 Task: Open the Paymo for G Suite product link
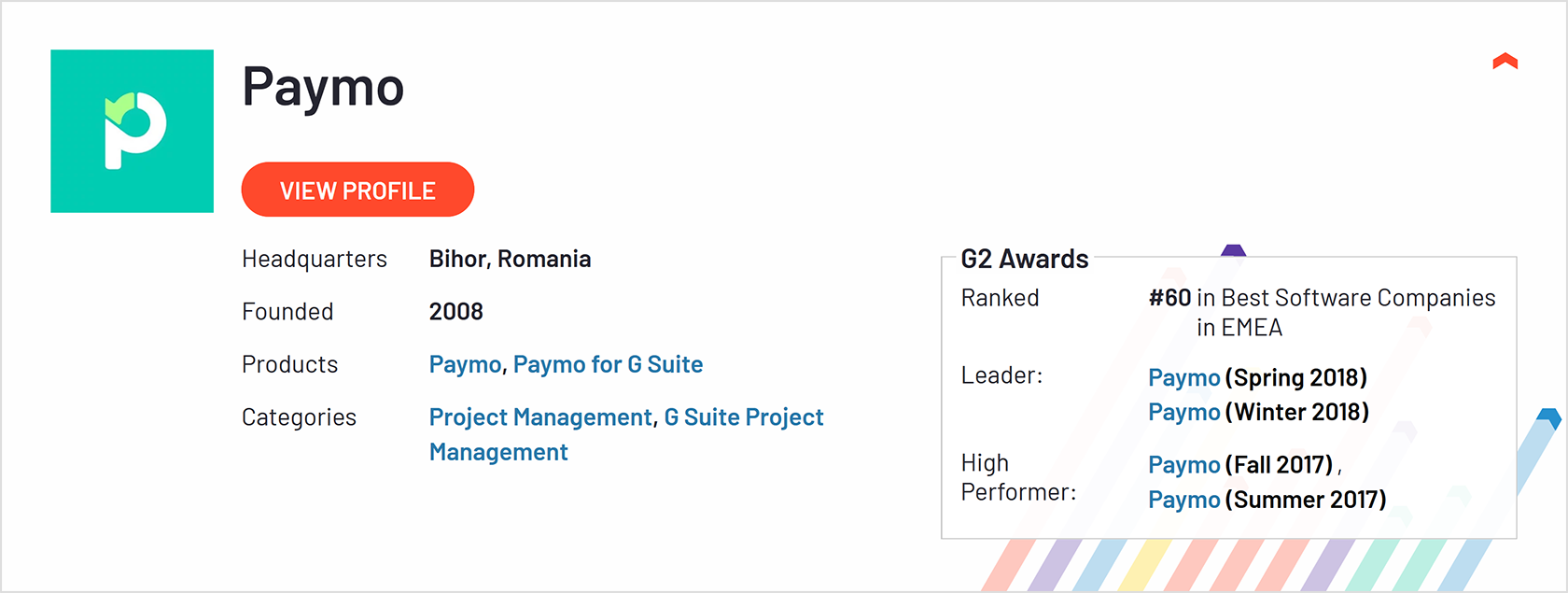[x=609, y=364]
